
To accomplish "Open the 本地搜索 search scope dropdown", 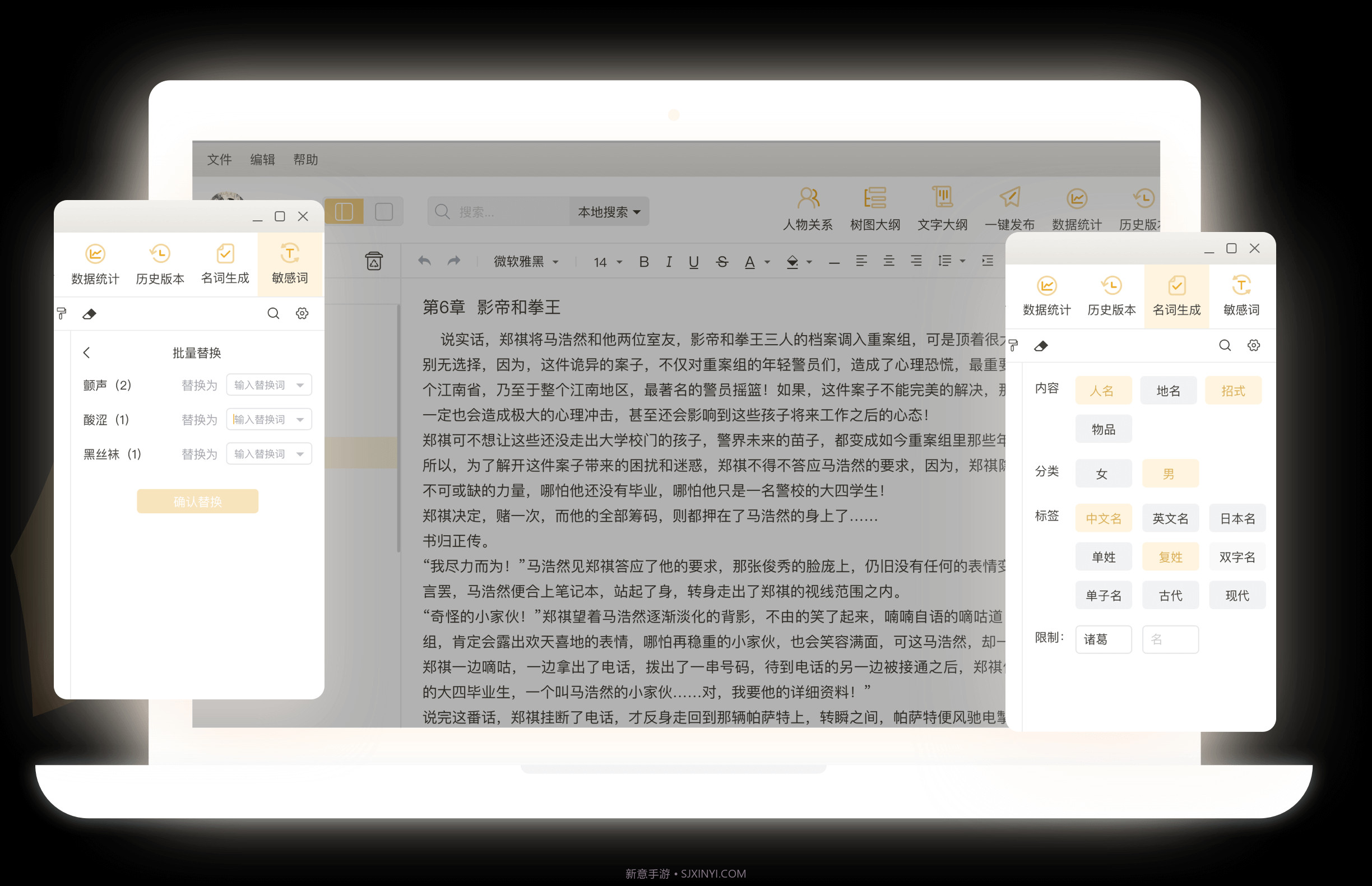I will point(608,211).
